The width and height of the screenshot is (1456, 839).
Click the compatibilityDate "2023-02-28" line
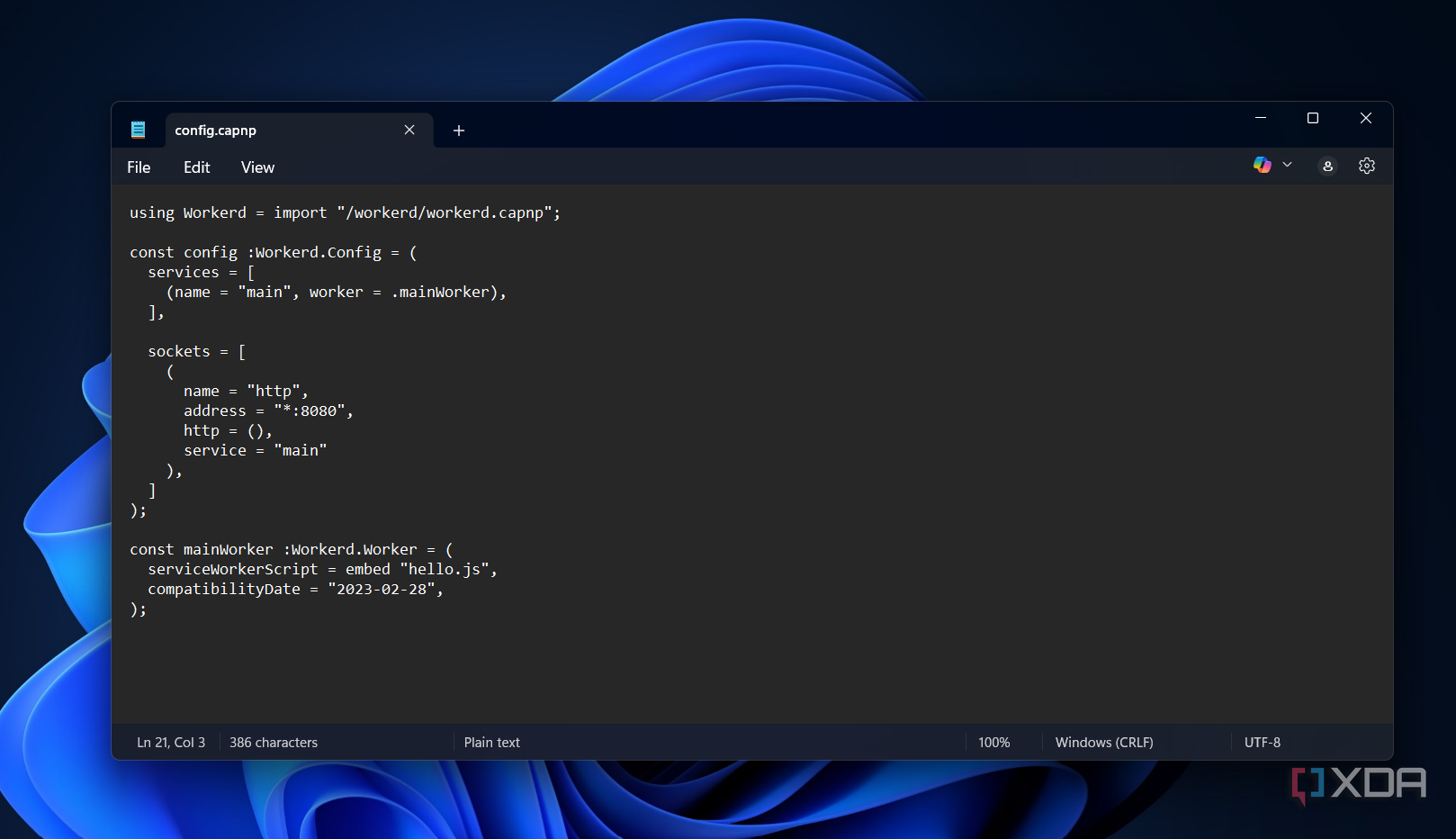296,590
